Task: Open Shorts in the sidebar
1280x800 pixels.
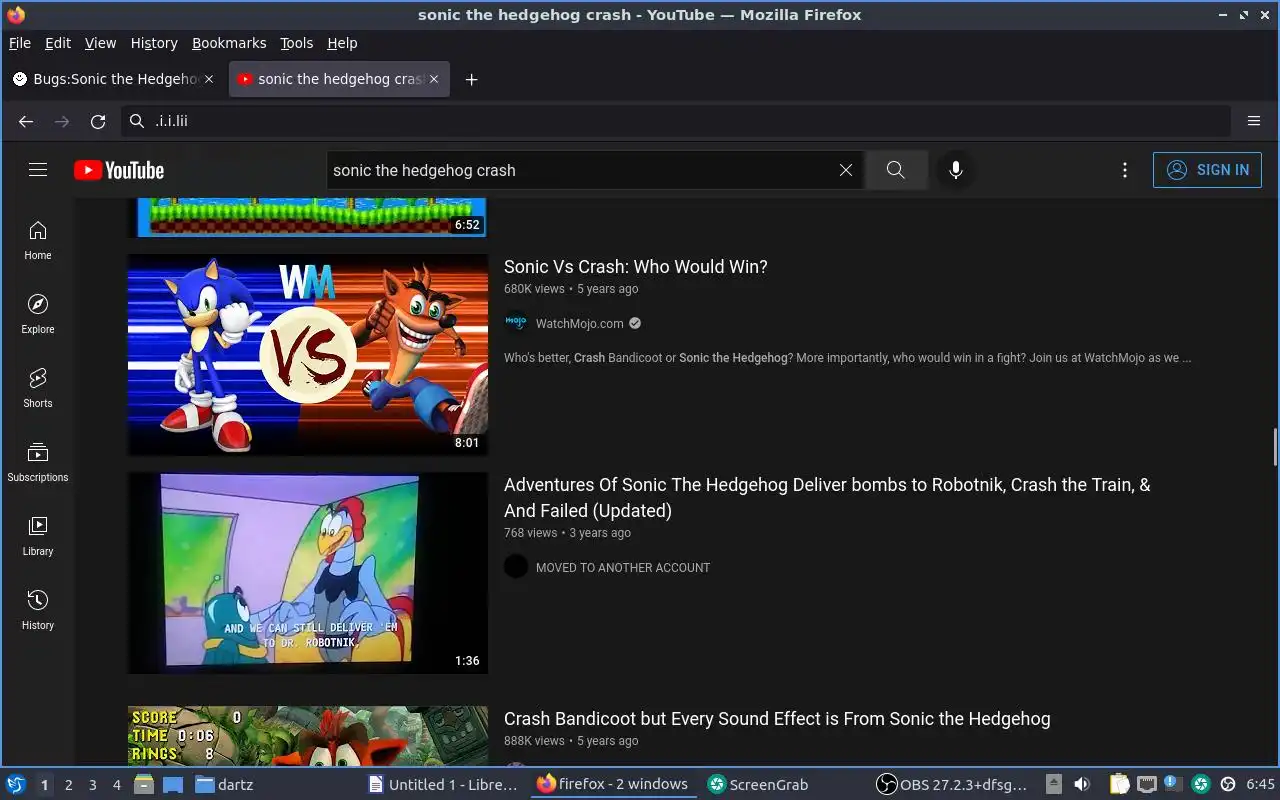Action: [38, 388]
